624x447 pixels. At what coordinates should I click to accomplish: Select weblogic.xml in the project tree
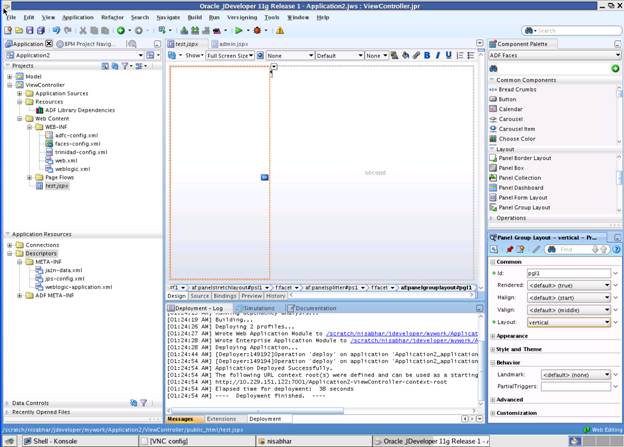point(71,169)
